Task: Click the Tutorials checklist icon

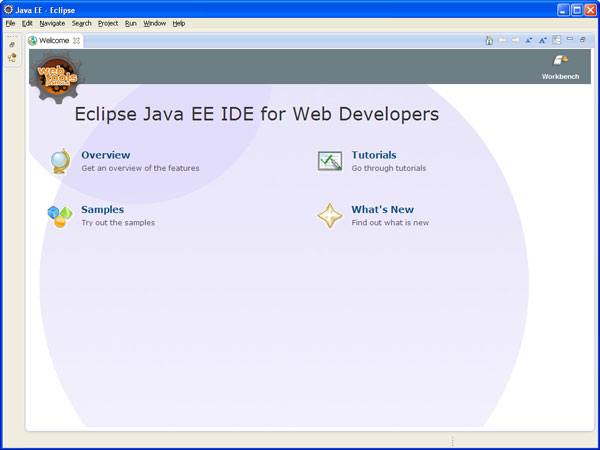Action: pos(330,161)
